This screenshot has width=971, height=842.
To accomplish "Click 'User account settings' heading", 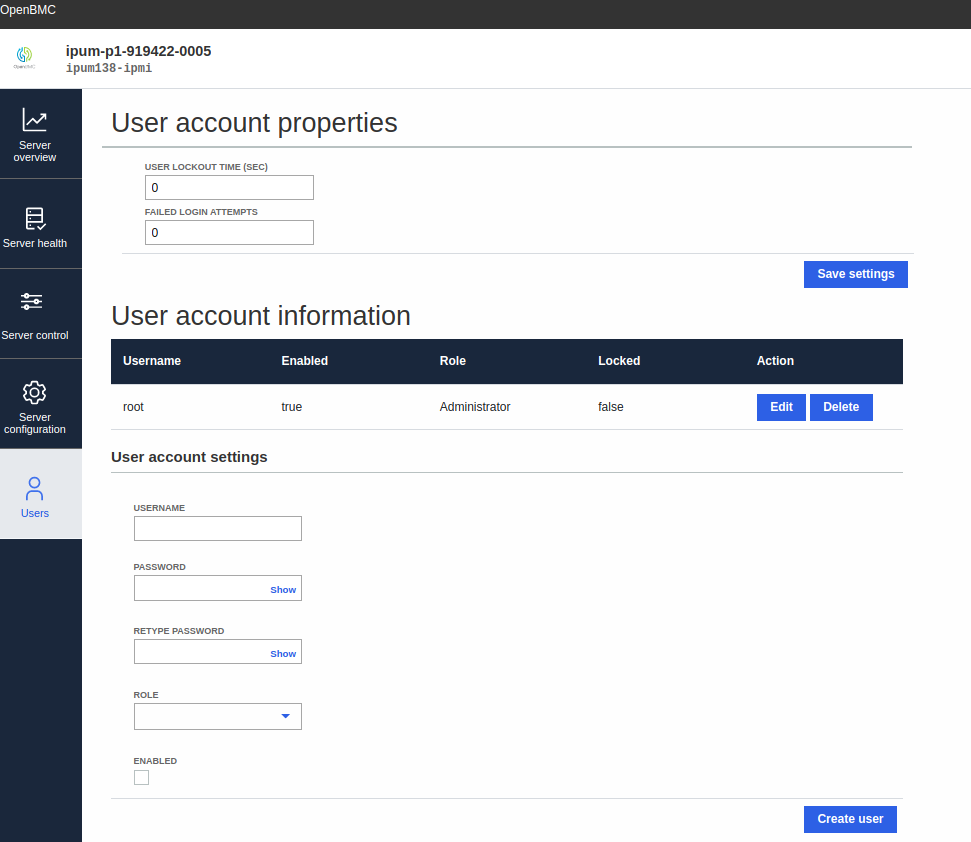I will point(189,457).
